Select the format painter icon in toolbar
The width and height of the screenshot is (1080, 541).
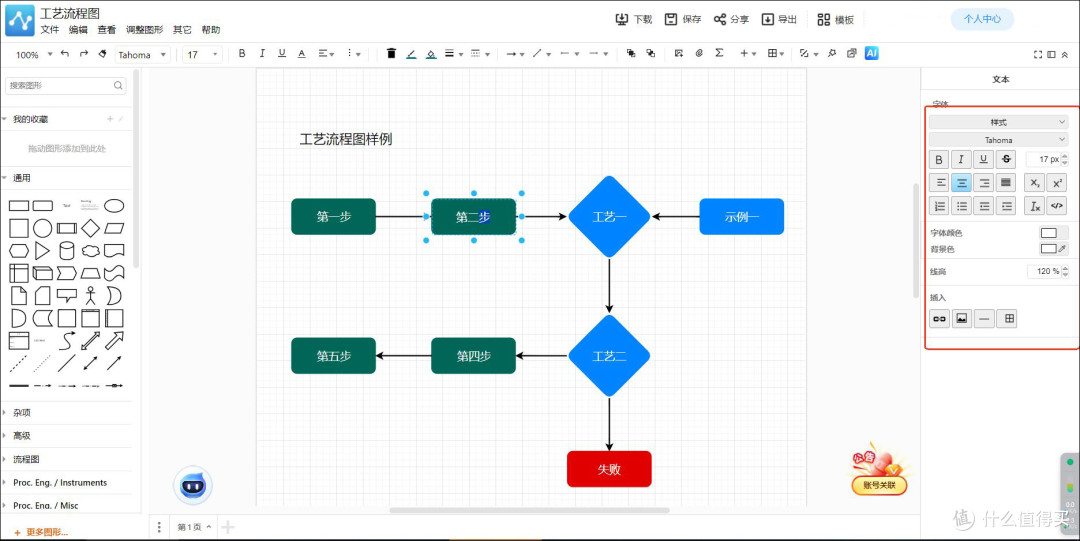pyautogui.click(x=103, y=54)
